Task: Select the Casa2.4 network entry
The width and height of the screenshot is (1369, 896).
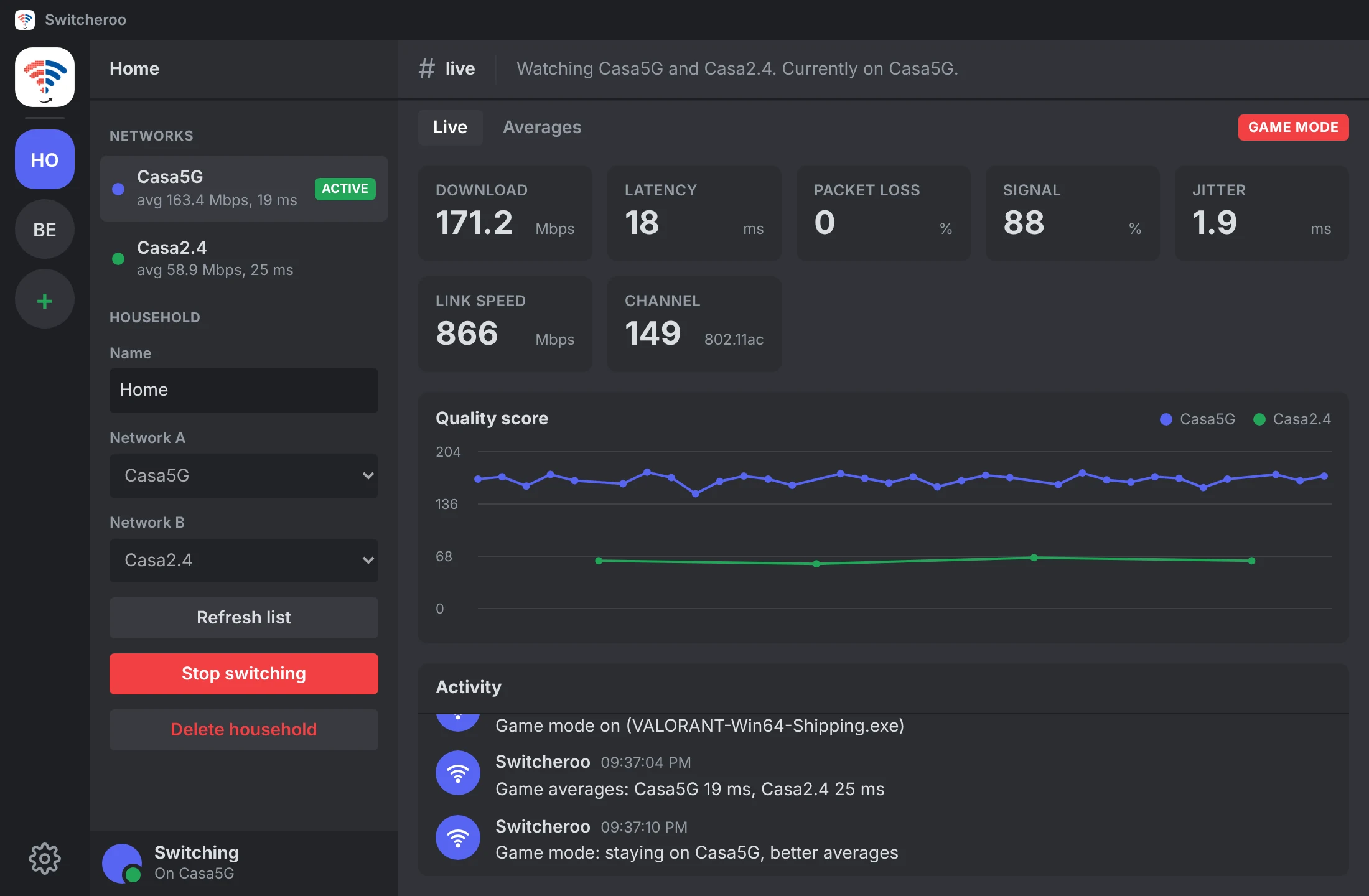Action: point(244,258)
